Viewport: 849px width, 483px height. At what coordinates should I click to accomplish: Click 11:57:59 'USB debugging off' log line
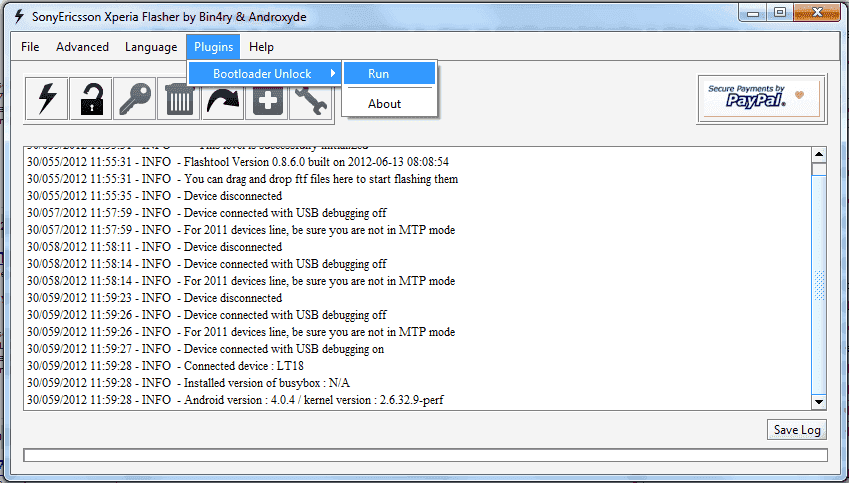click(207, 213)
